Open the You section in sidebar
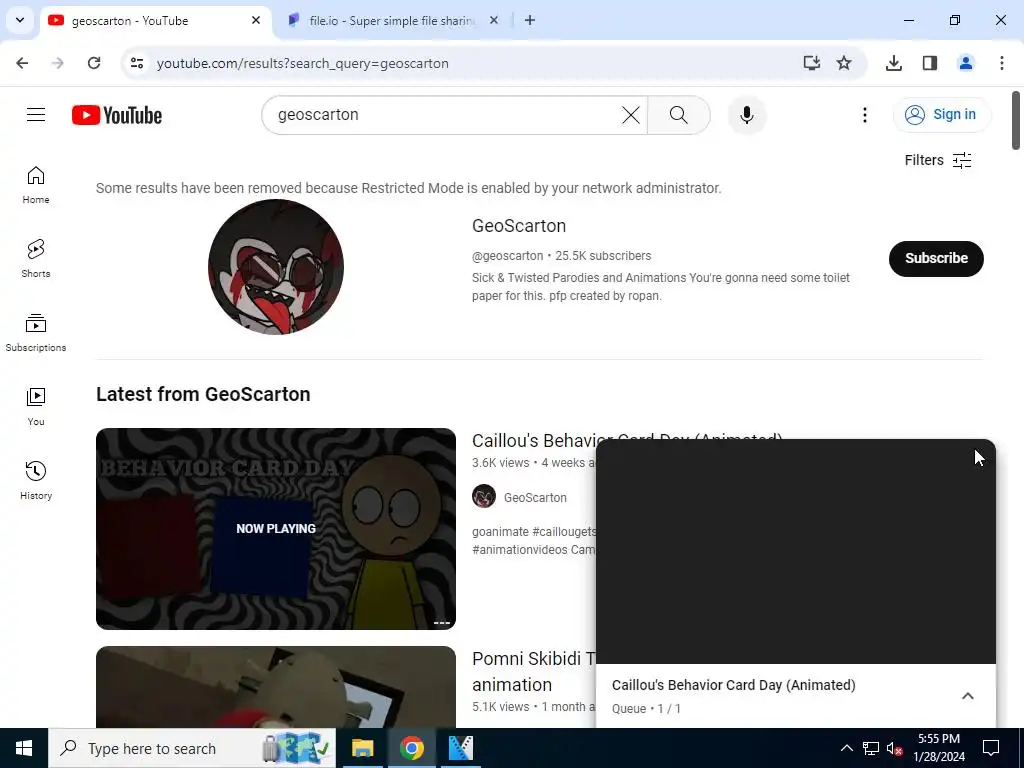The image size is (1024, 768). [x=36, y=406]
